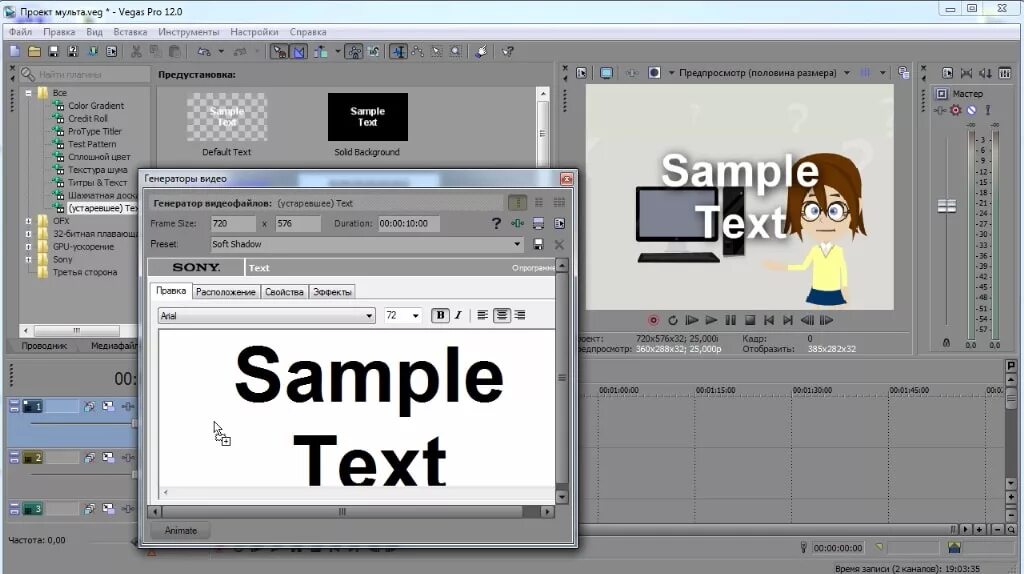
Task: Pause the preview playback
Action: pos(731,320)
